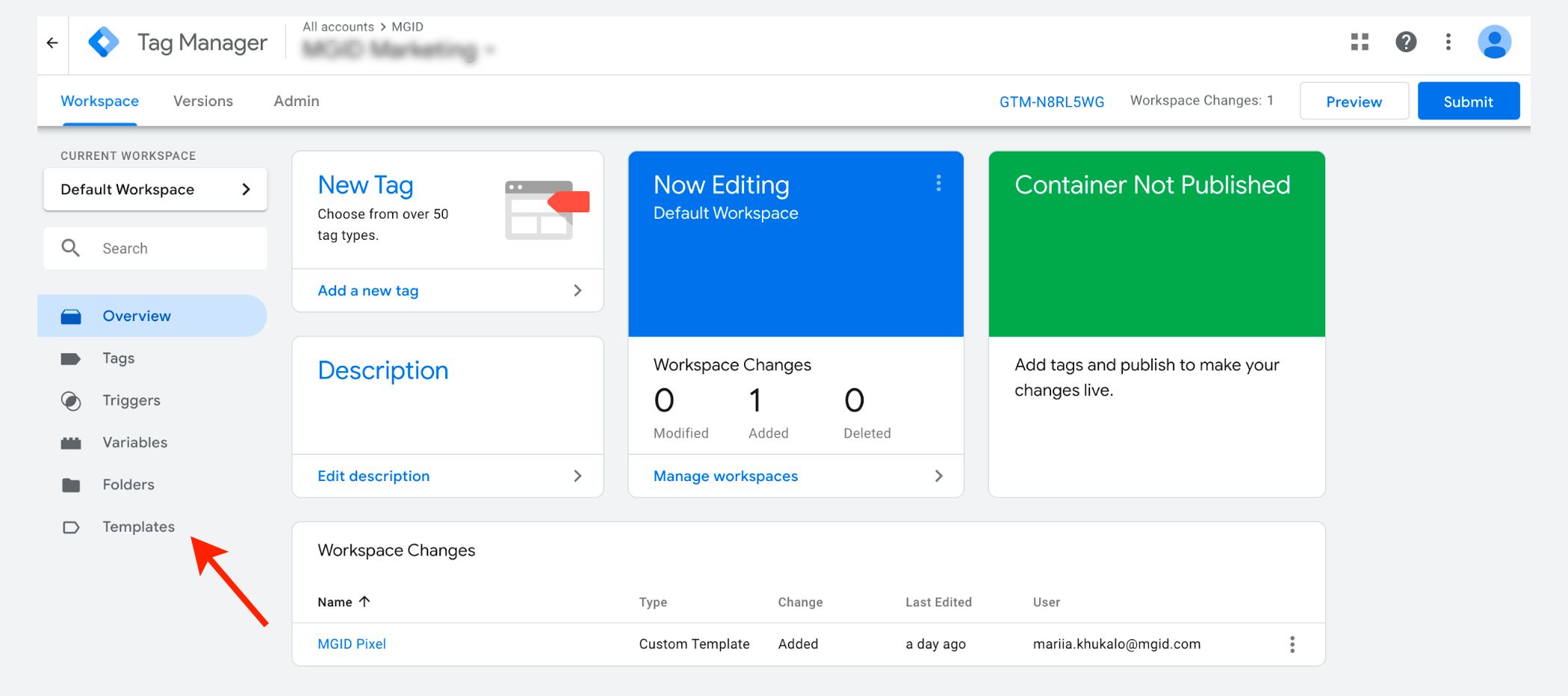Click the Type column header
The height and width of the screenshot is (696, 1568).
[653, 602]
